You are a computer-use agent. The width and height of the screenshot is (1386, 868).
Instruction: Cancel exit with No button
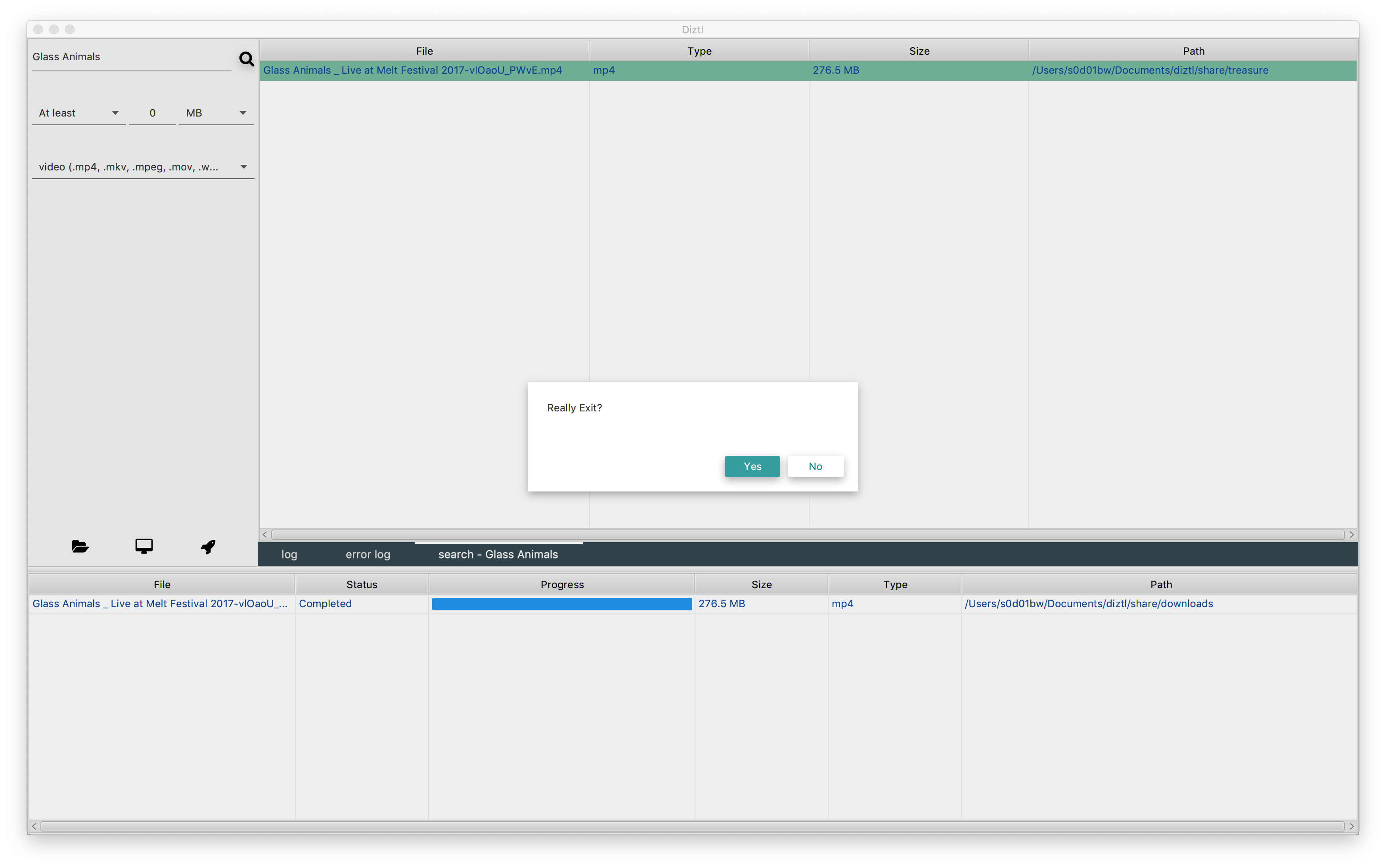[x=815, y=466]
